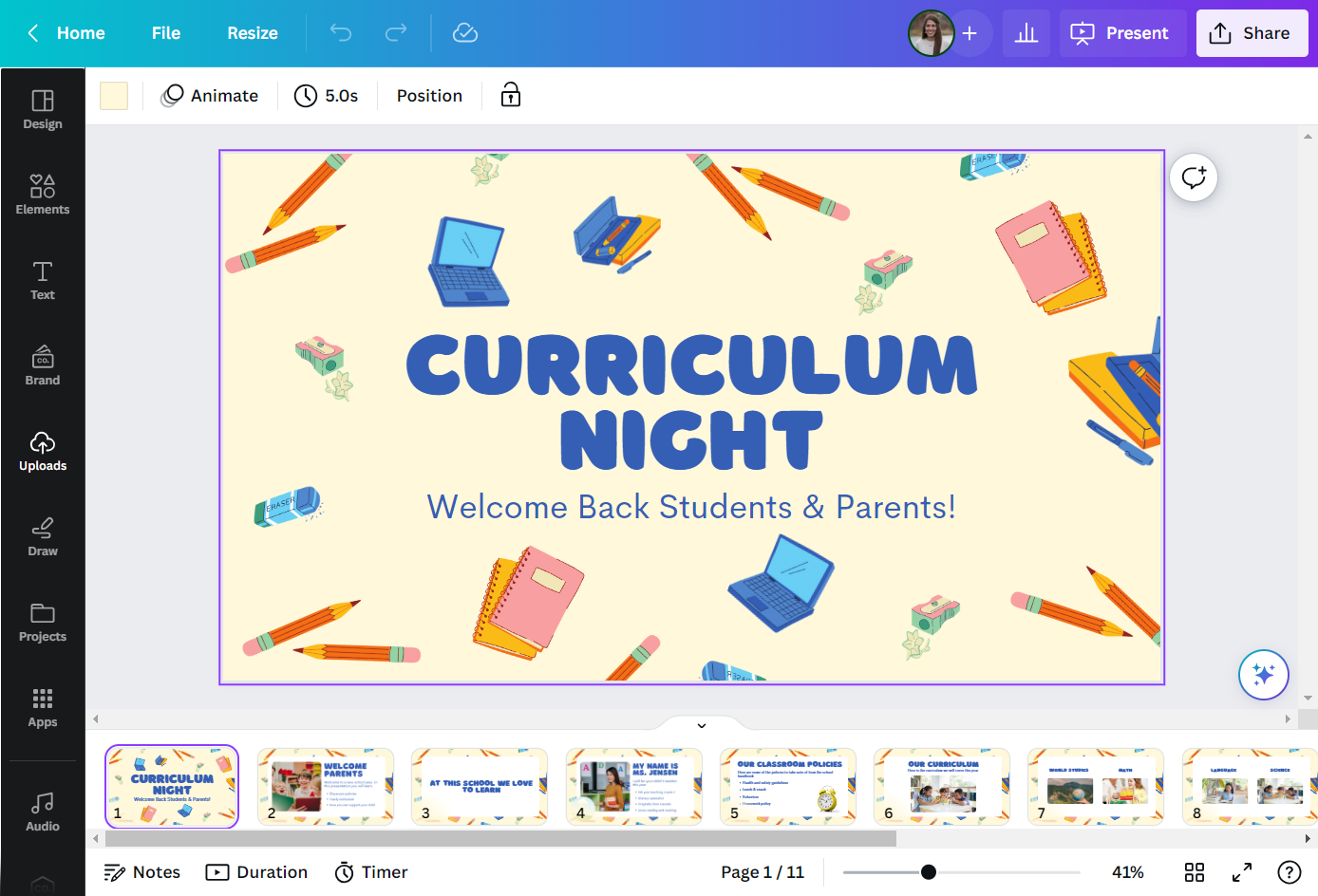The width and height of the screenshot is (1318, 896).
Task: Add a collaborator with the plus button
Action: 970,33
